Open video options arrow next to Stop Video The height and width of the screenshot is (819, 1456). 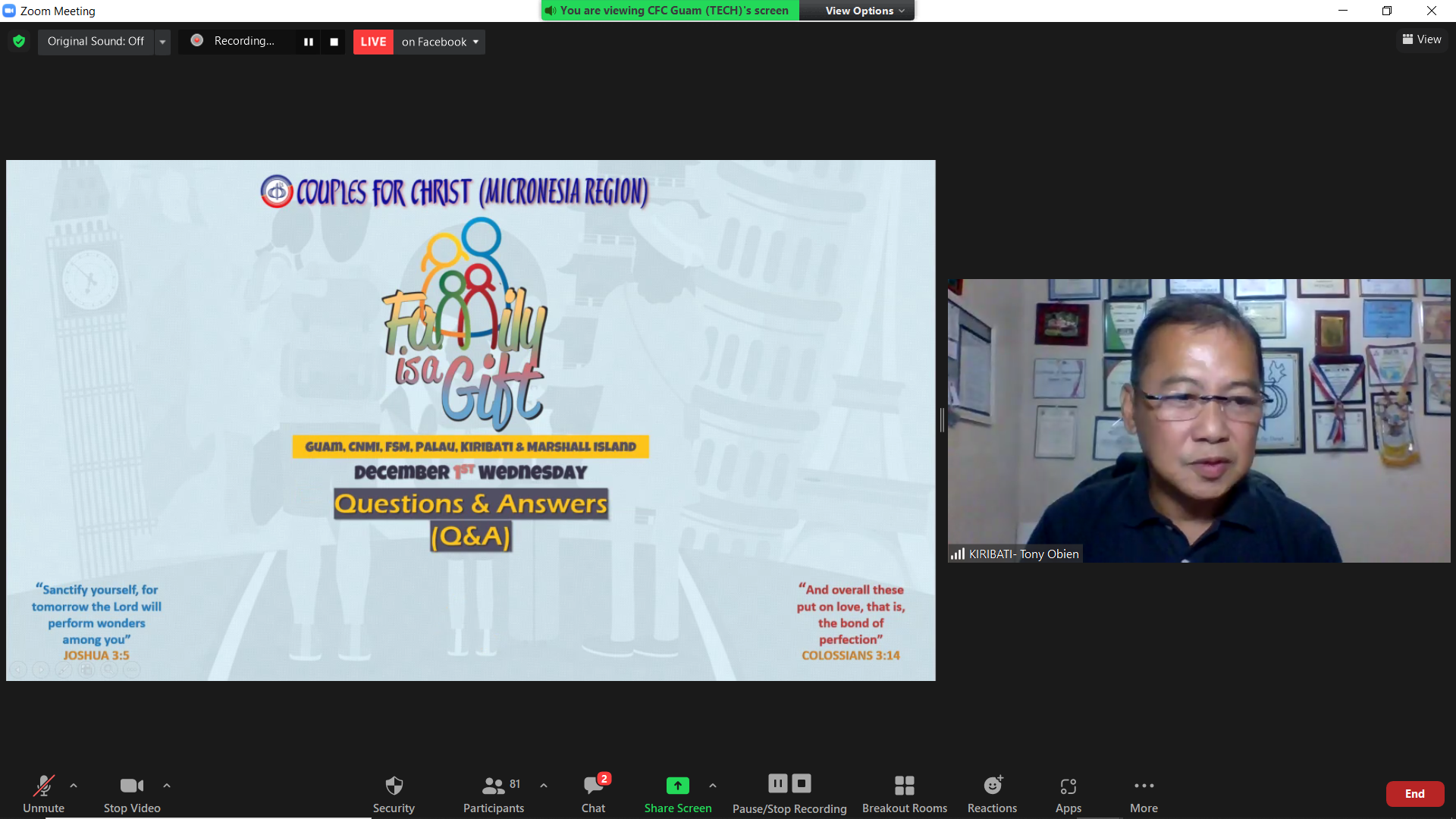(x=167, y=786)
